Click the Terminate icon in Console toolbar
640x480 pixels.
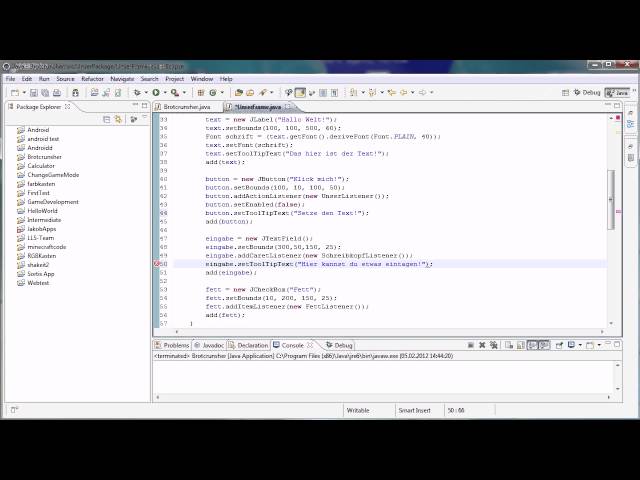coord(471,345)
